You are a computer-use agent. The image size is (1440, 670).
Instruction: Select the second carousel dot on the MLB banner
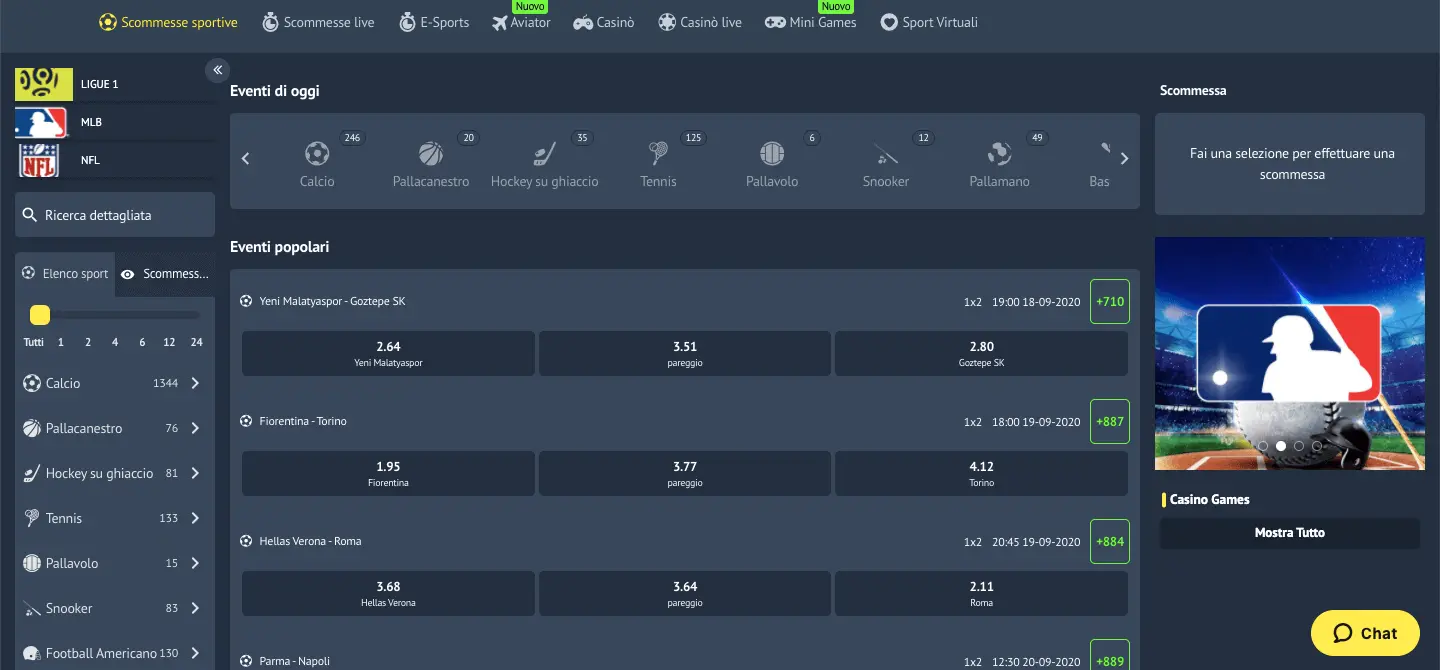[x=1281, y=446]
